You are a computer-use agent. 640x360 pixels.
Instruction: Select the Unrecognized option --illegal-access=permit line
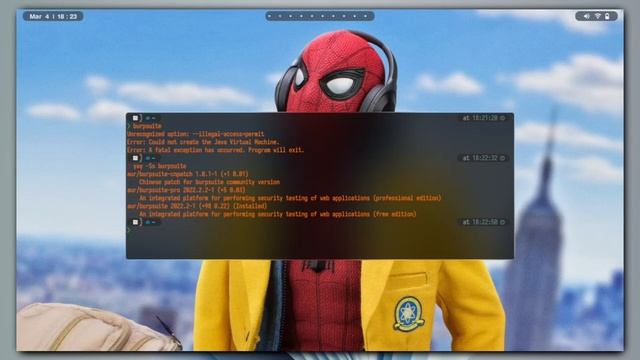(196, 134)
